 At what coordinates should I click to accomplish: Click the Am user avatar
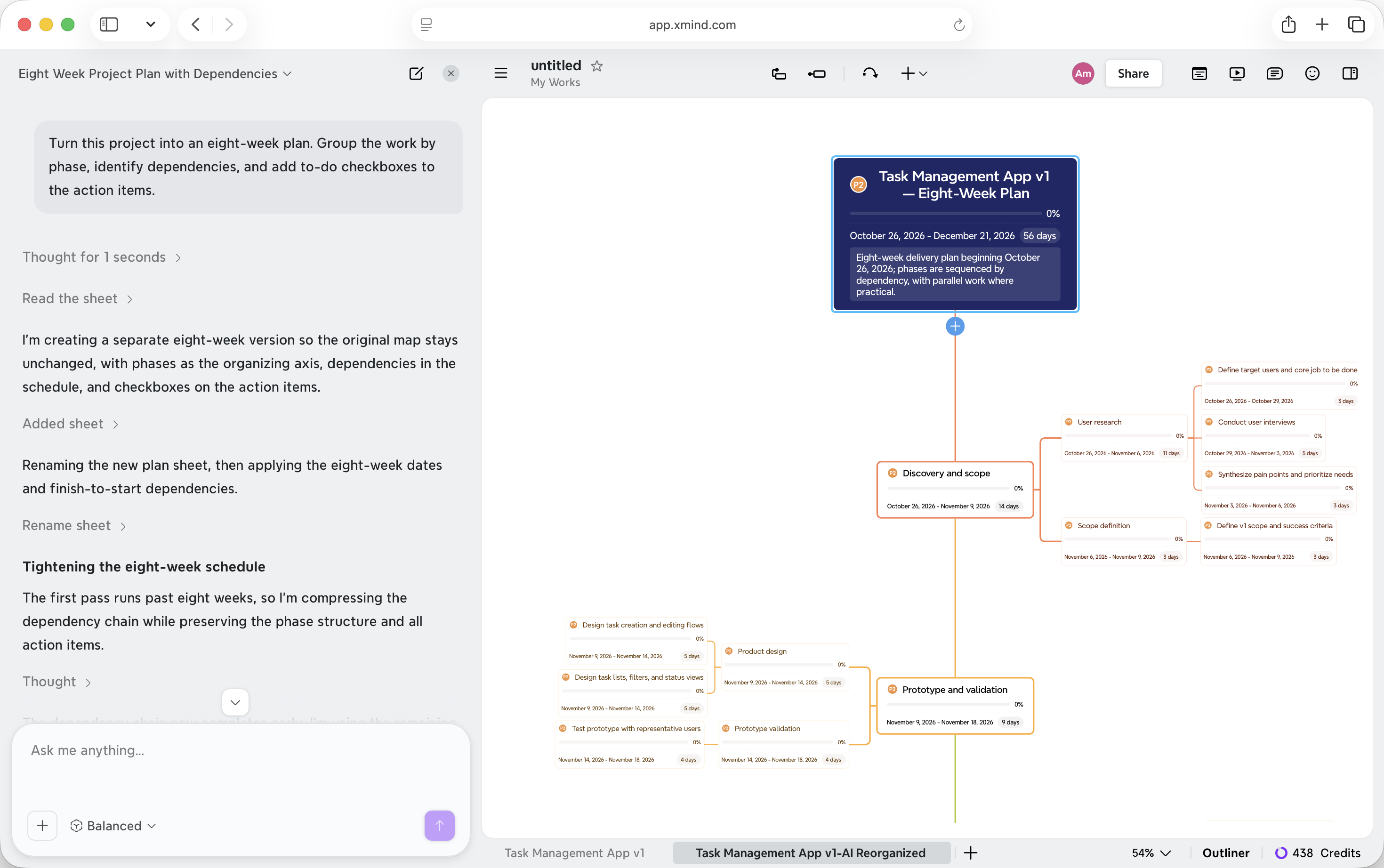point(1083,73)
